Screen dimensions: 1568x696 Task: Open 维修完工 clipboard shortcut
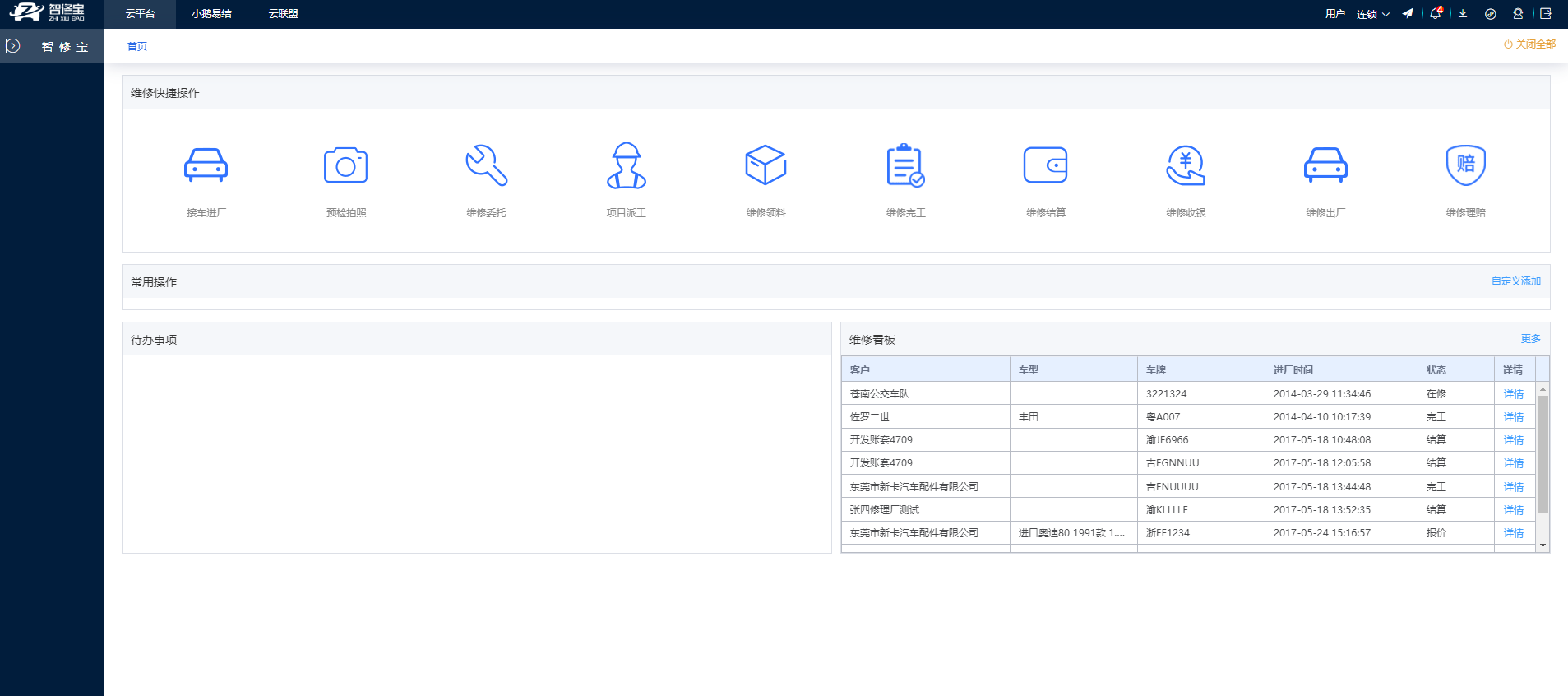click(905, 165)
